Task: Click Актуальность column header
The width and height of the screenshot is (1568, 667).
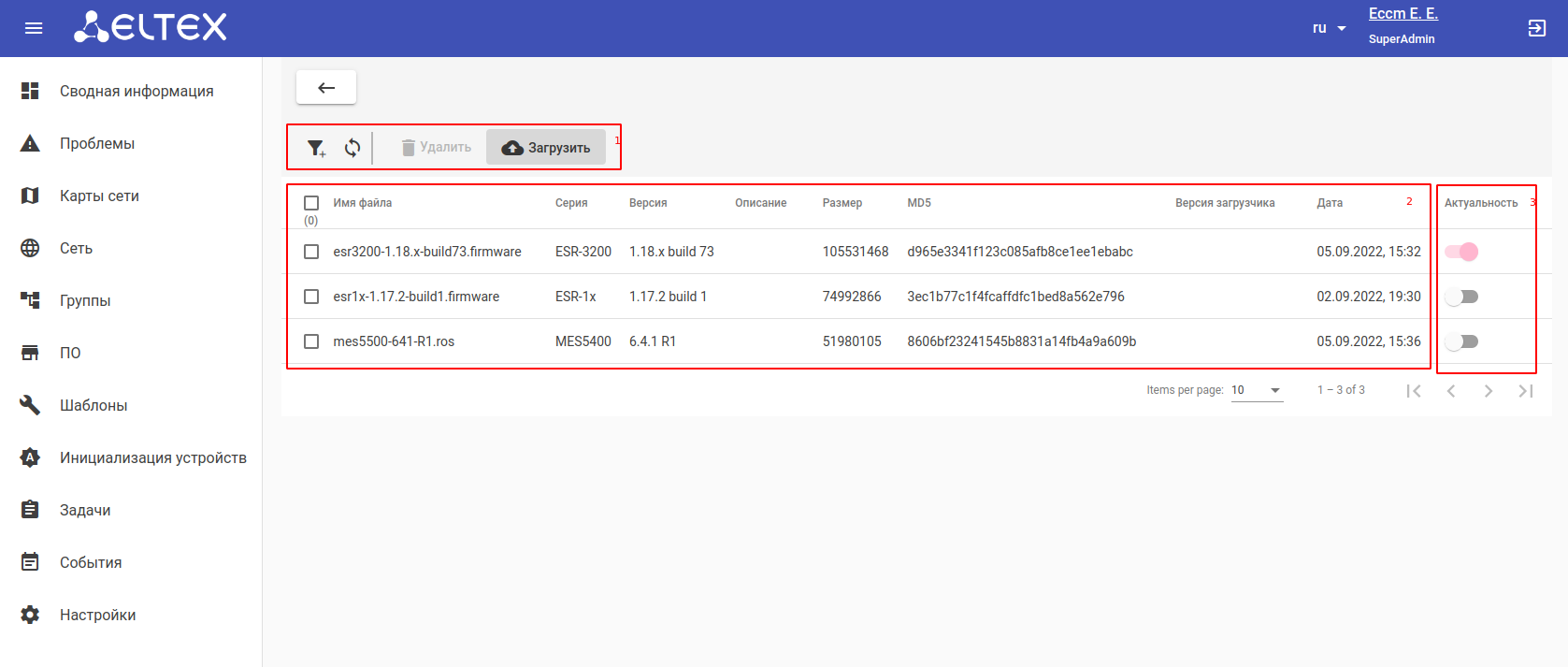Action: pos(1481,203)
